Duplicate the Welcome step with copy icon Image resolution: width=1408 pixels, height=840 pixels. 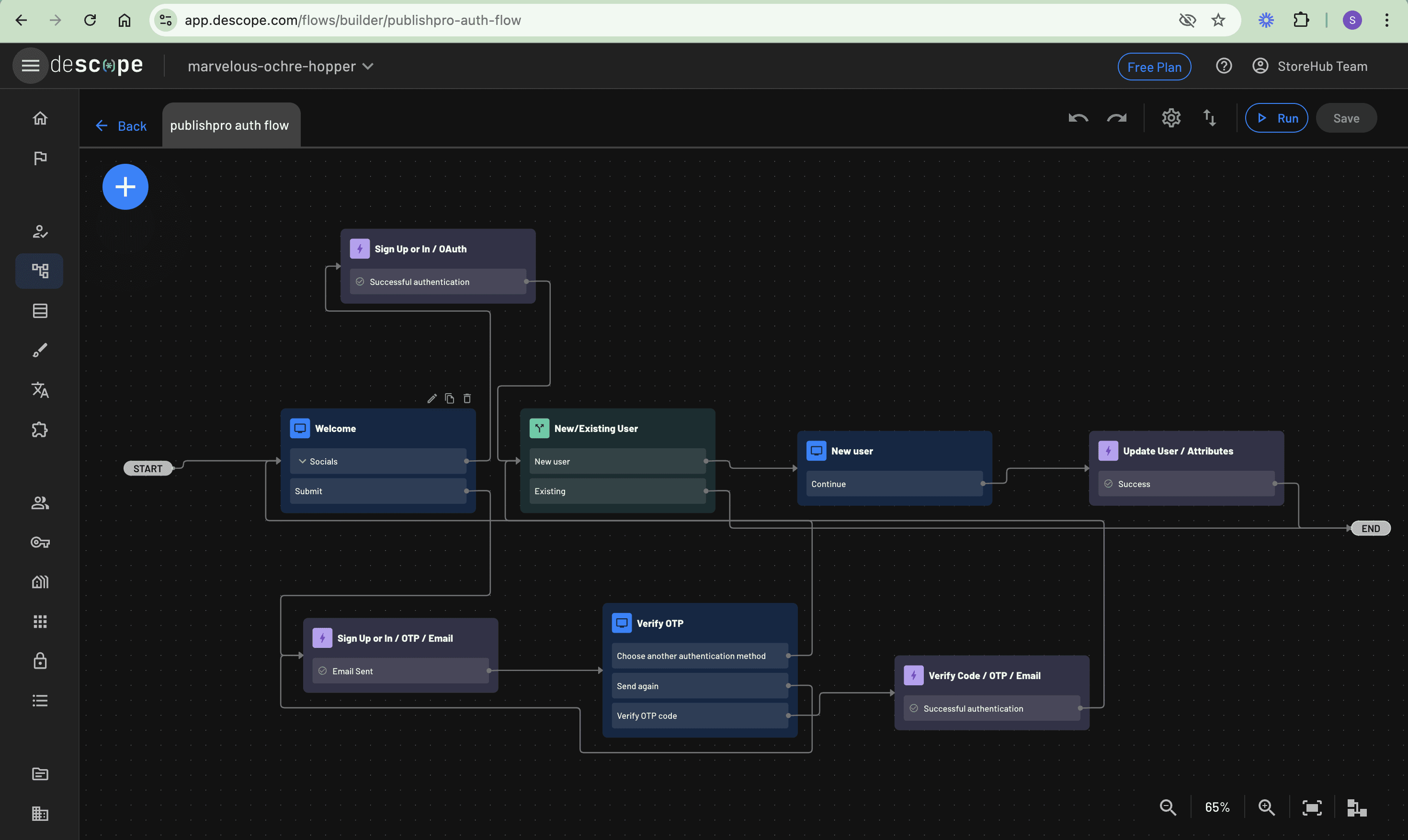pyautogui.click(x=449, y=398)
